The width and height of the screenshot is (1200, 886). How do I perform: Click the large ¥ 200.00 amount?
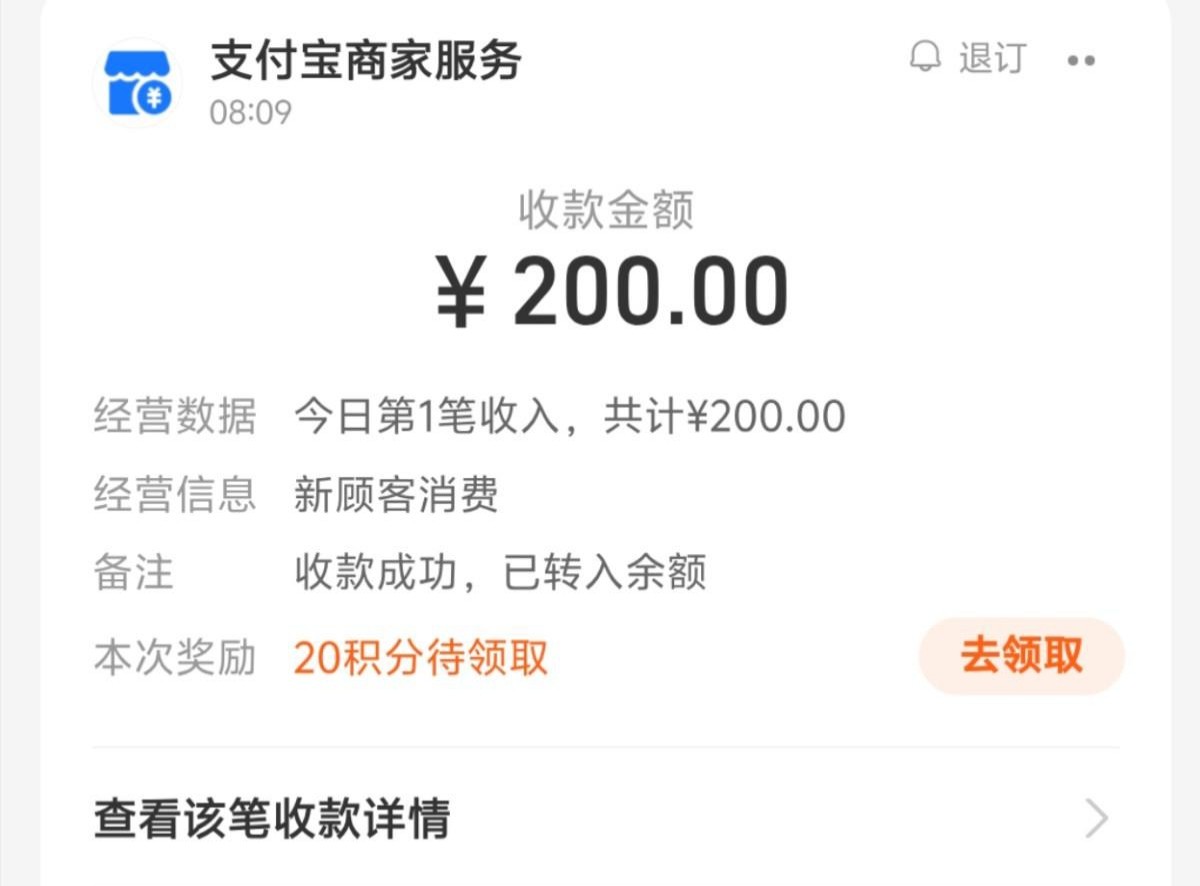pyautogui.click(x=612, y=292)
